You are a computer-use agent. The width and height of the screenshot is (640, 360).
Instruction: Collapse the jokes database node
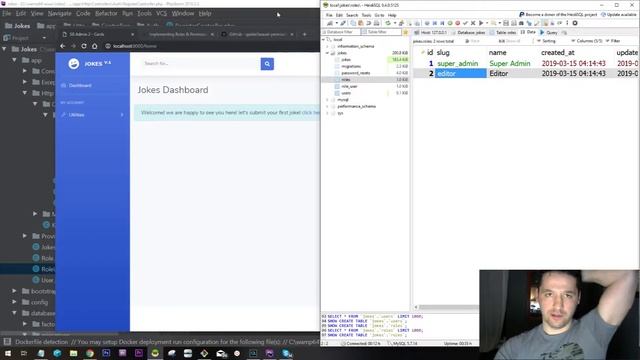(327, 53)
